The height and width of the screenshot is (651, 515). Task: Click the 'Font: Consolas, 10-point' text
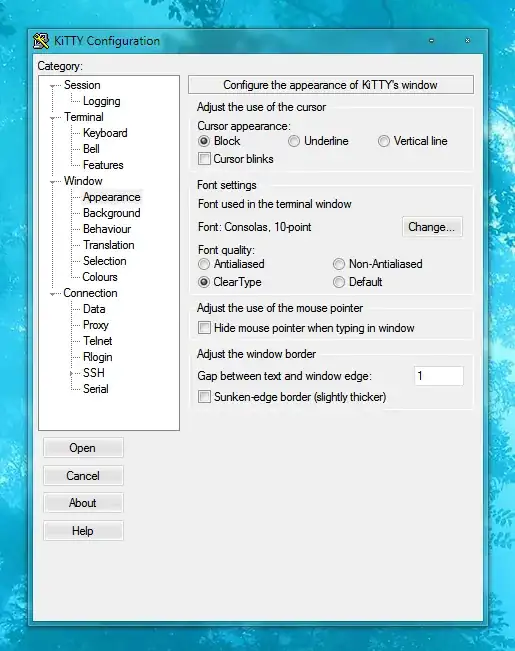click(x=255, y=227)
